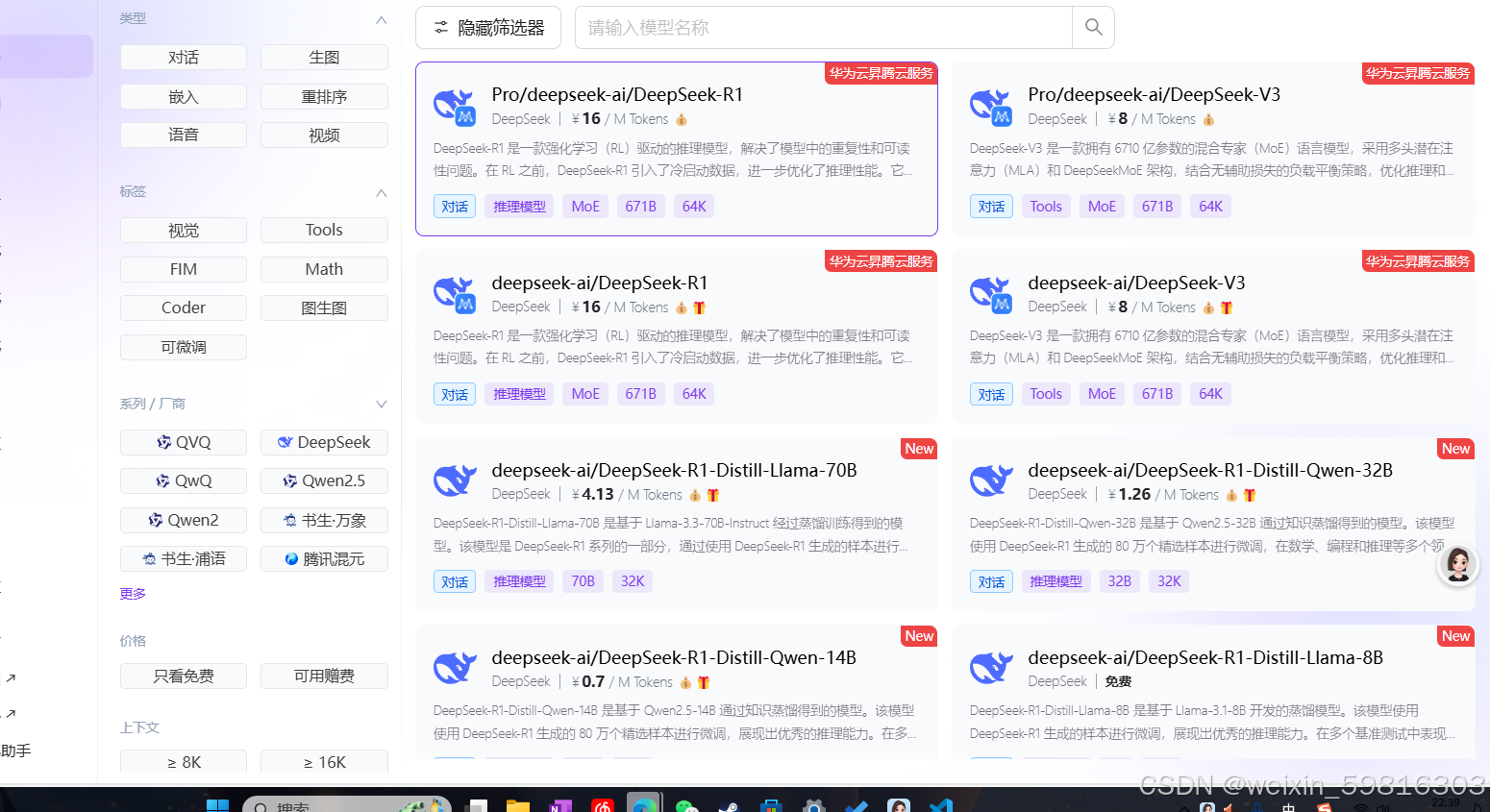This screenshot has height=812, width=1490.
Task: Click gift icon on deepseek-ai/DeepSeek-V3 card
Action: click(1226, 308)
